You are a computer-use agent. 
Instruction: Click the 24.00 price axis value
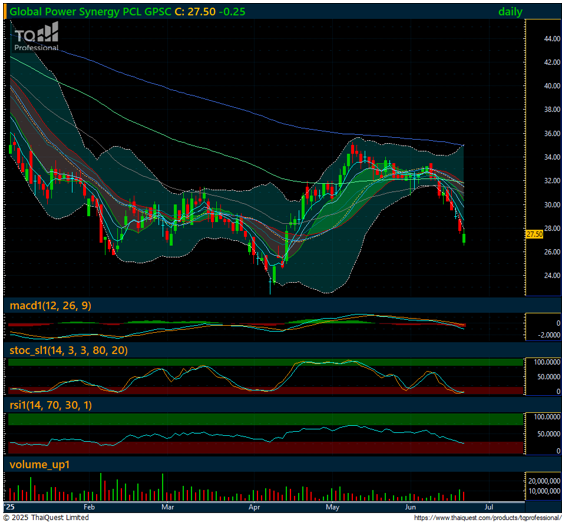click(552, 276)
